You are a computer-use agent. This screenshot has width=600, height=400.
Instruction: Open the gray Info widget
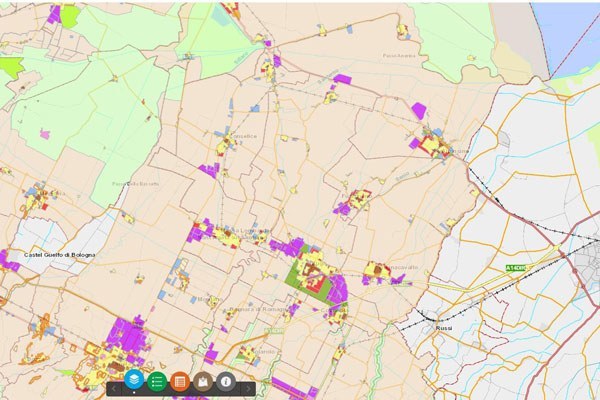[x=226, y=381]
